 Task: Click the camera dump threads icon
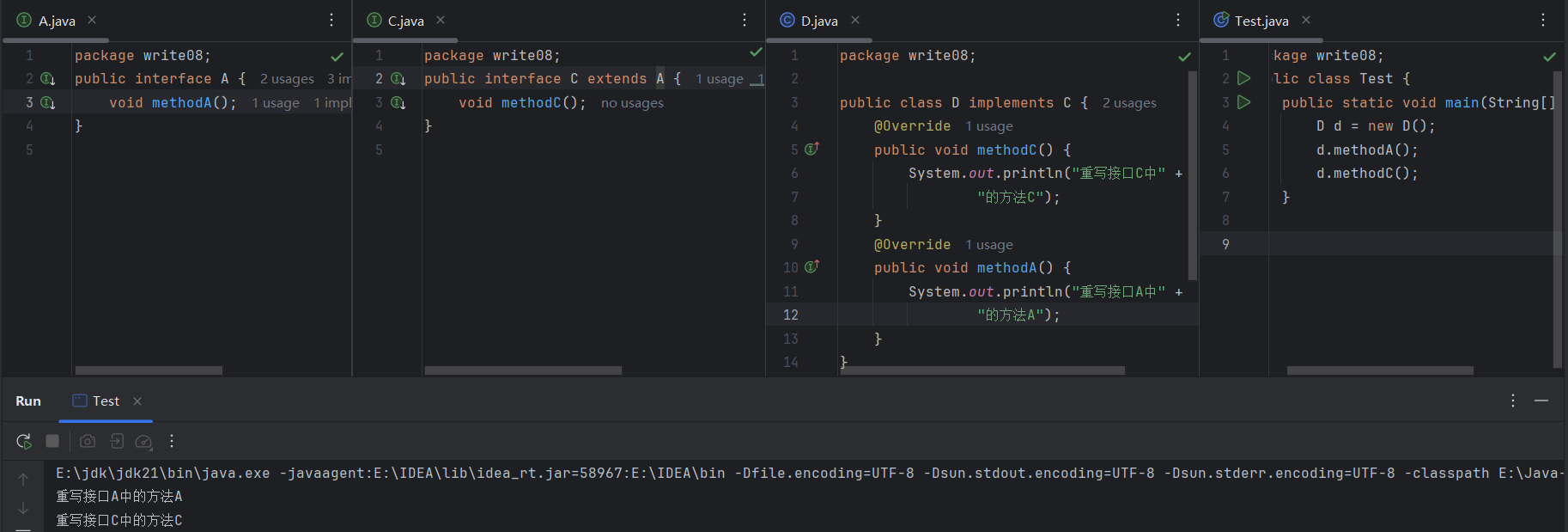[x=88, y=441]
